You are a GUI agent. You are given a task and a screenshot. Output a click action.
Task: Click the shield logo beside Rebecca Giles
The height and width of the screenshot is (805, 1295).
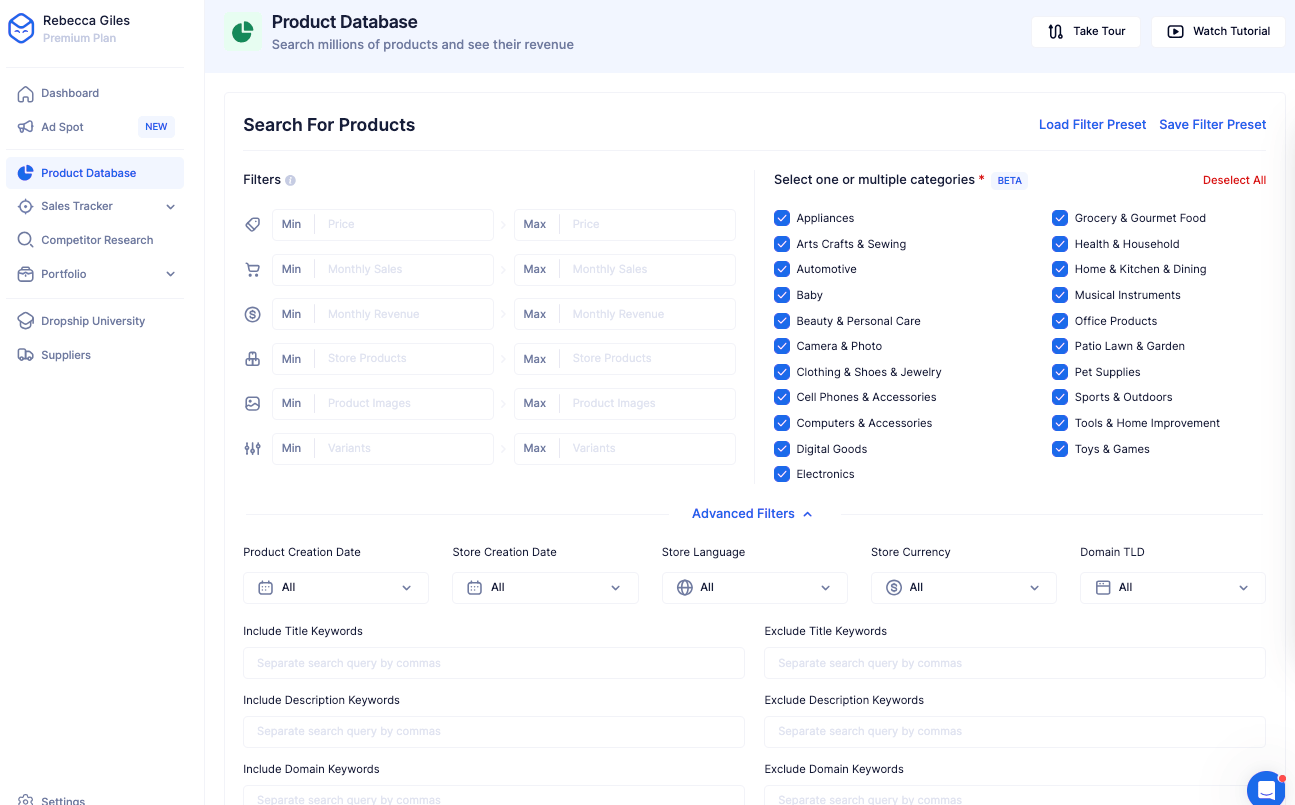pyautogui.click(x=21, y=29)
